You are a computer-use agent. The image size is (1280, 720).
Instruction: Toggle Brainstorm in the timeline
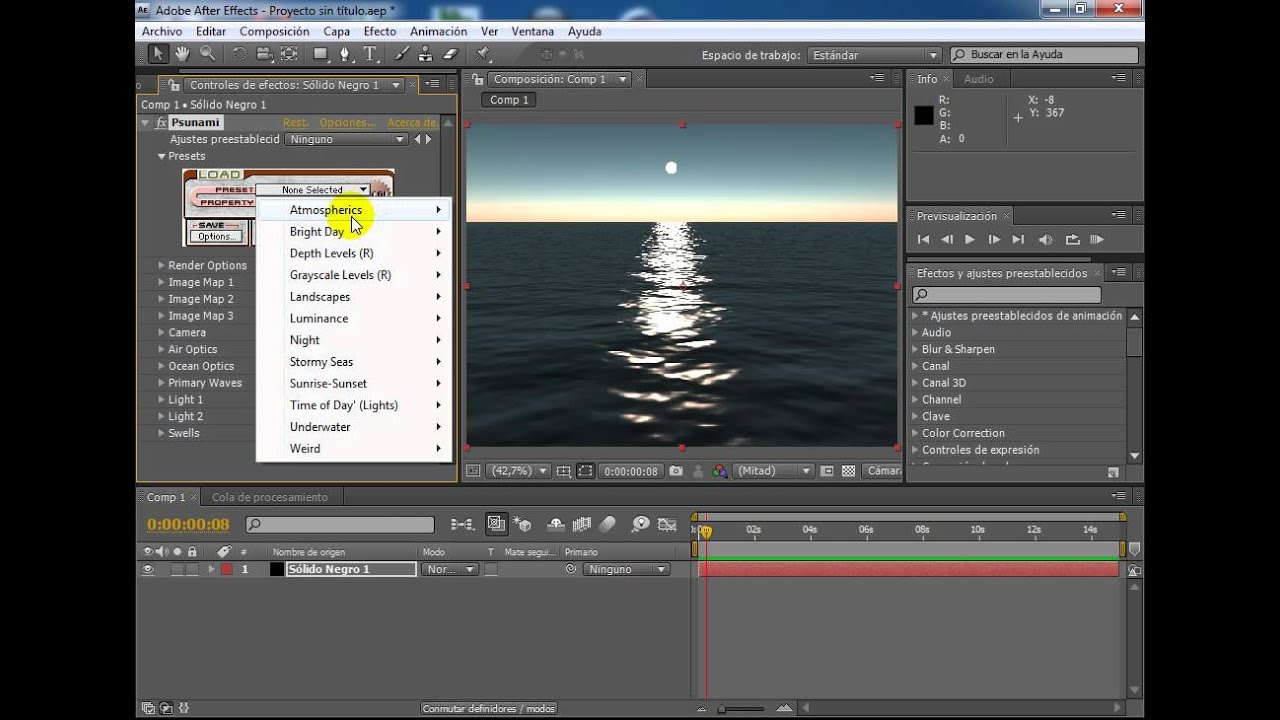(641, 524)
